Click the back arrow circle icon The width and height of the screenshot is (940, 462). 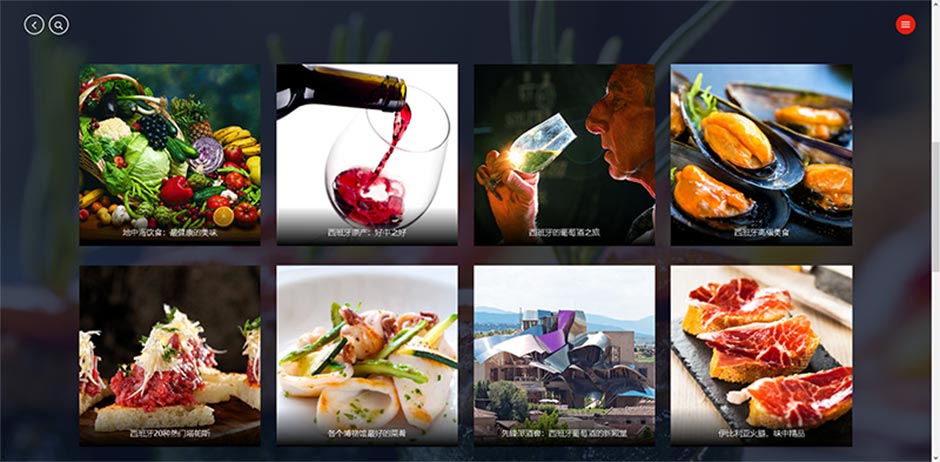[x=34, y=25]
